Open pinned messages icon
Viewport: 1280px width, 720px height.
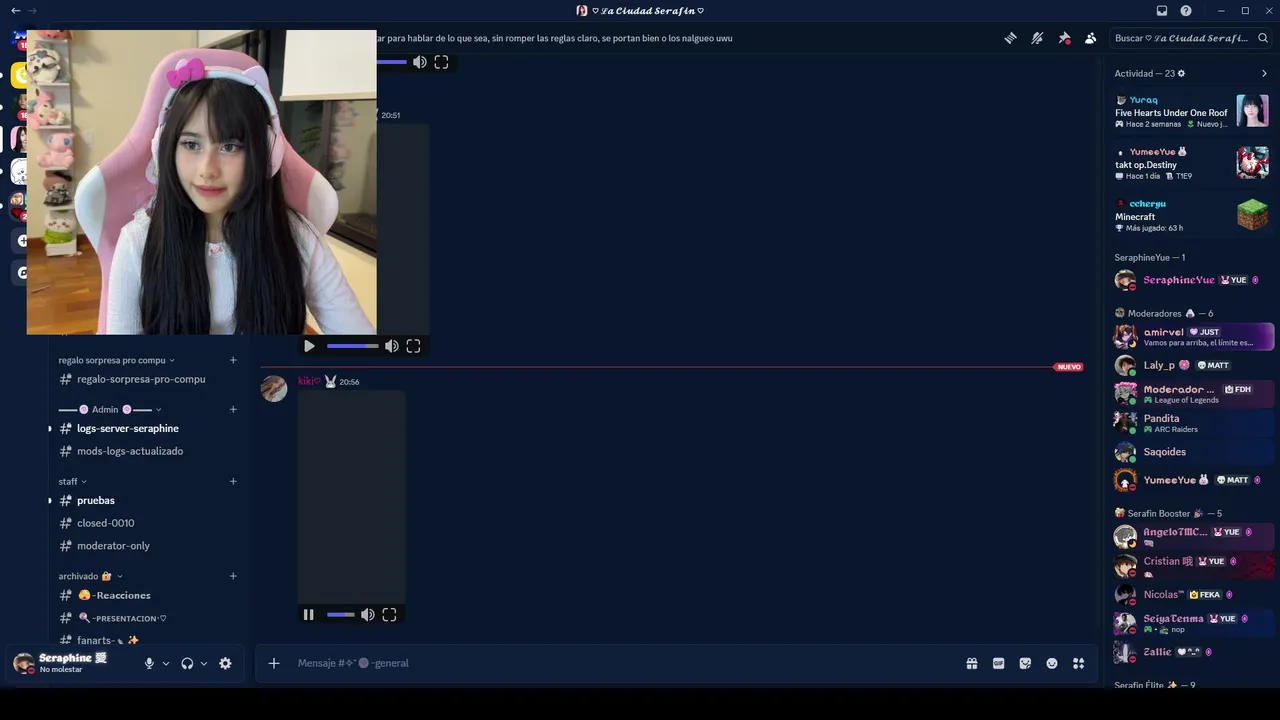[1064, 38]
